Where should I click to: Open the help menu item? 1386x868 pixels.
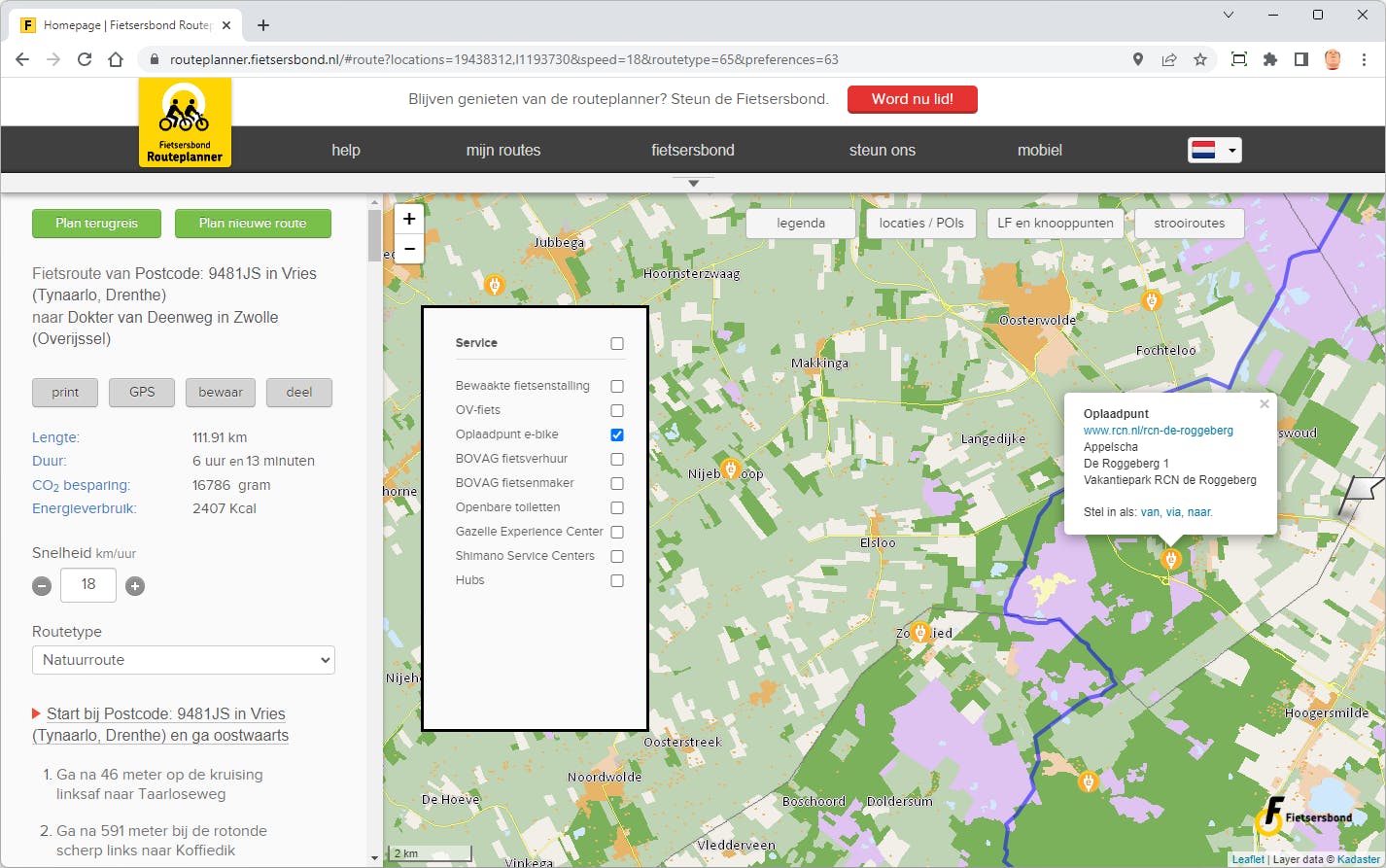click(346, 150)
